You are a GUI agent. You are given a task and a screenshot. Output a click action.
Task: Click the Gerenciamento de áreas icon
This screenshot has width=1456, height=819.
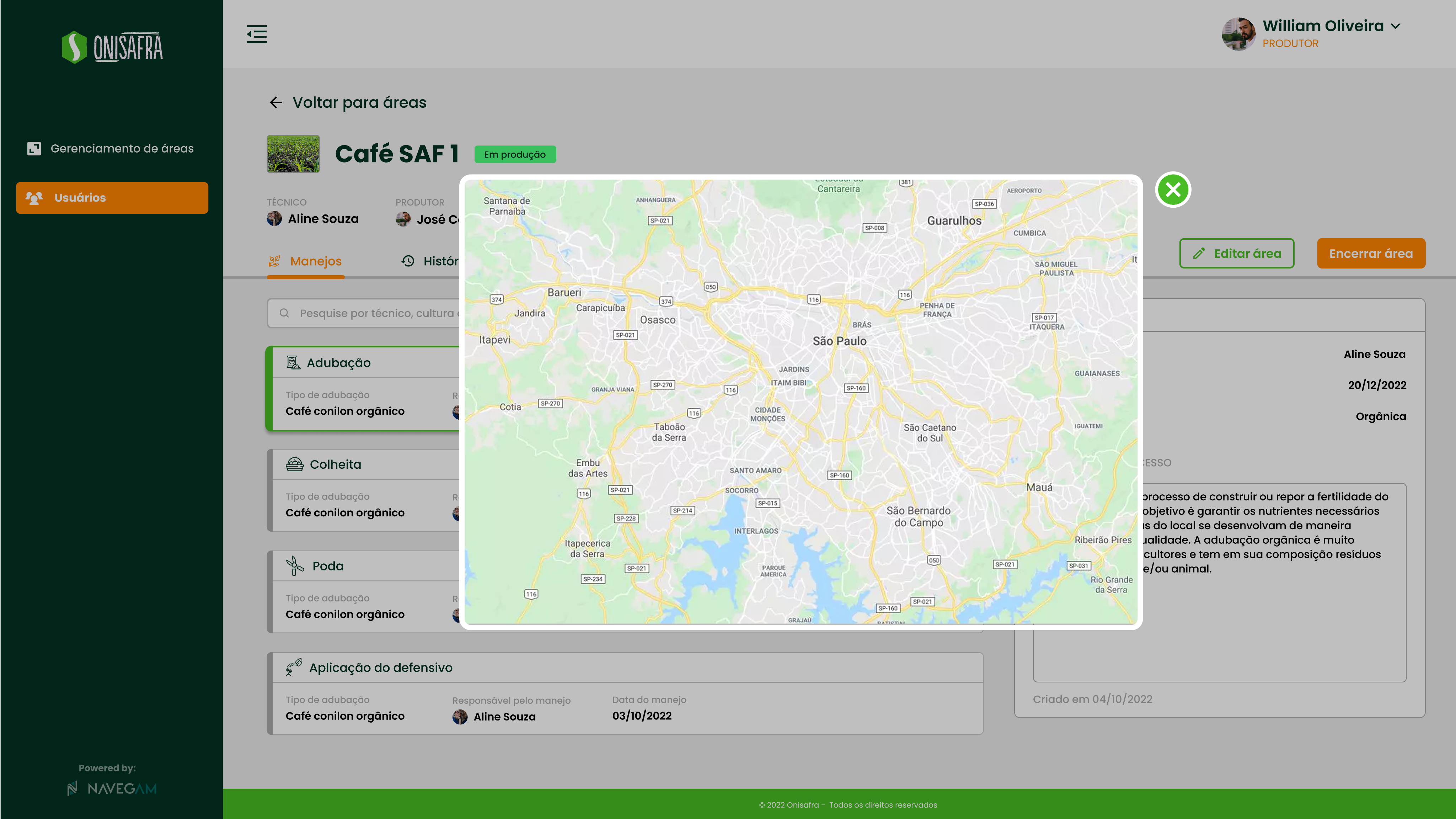(x=34, y=148)
